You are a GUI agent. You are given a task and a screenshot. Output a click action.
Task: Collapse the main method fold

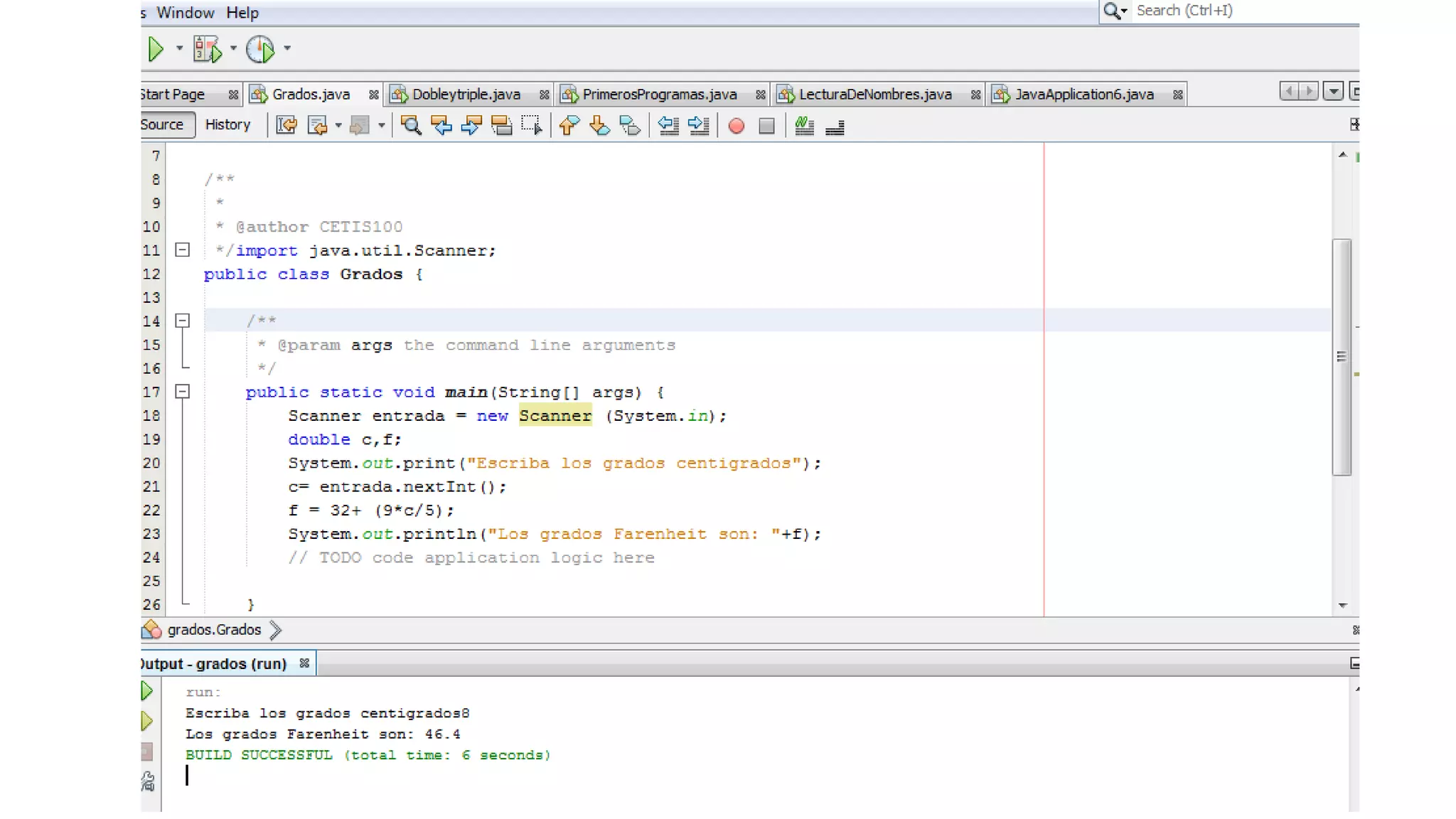coord(183,392)
